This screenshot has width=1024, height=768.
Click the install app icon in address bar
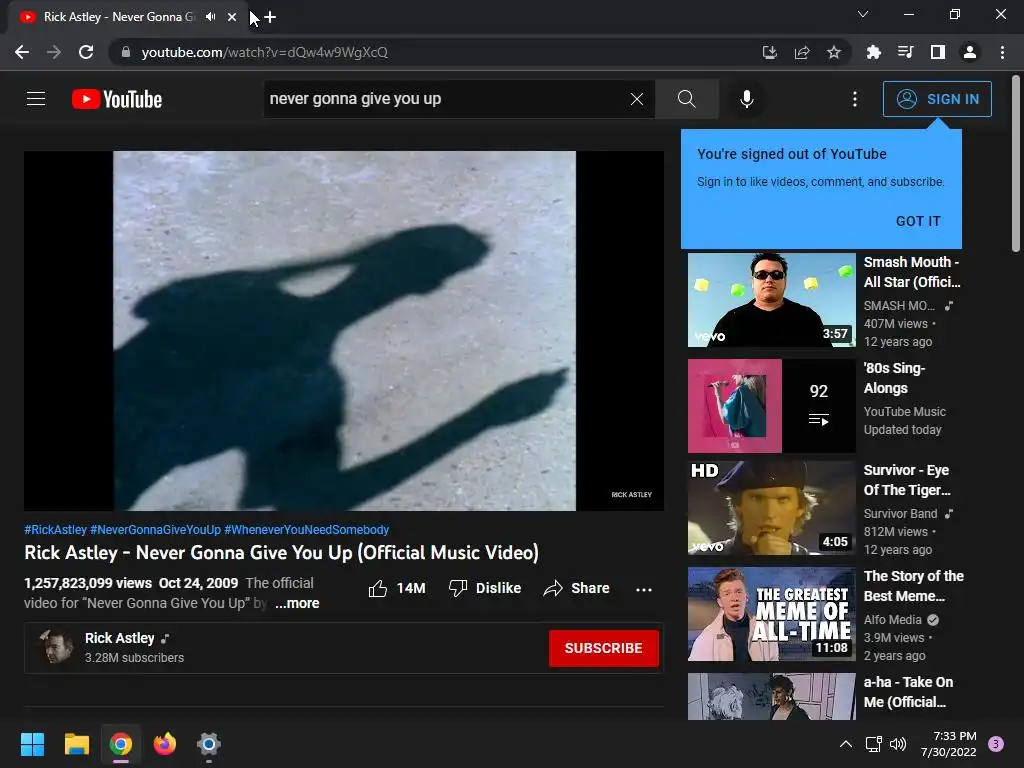(770, 52)
